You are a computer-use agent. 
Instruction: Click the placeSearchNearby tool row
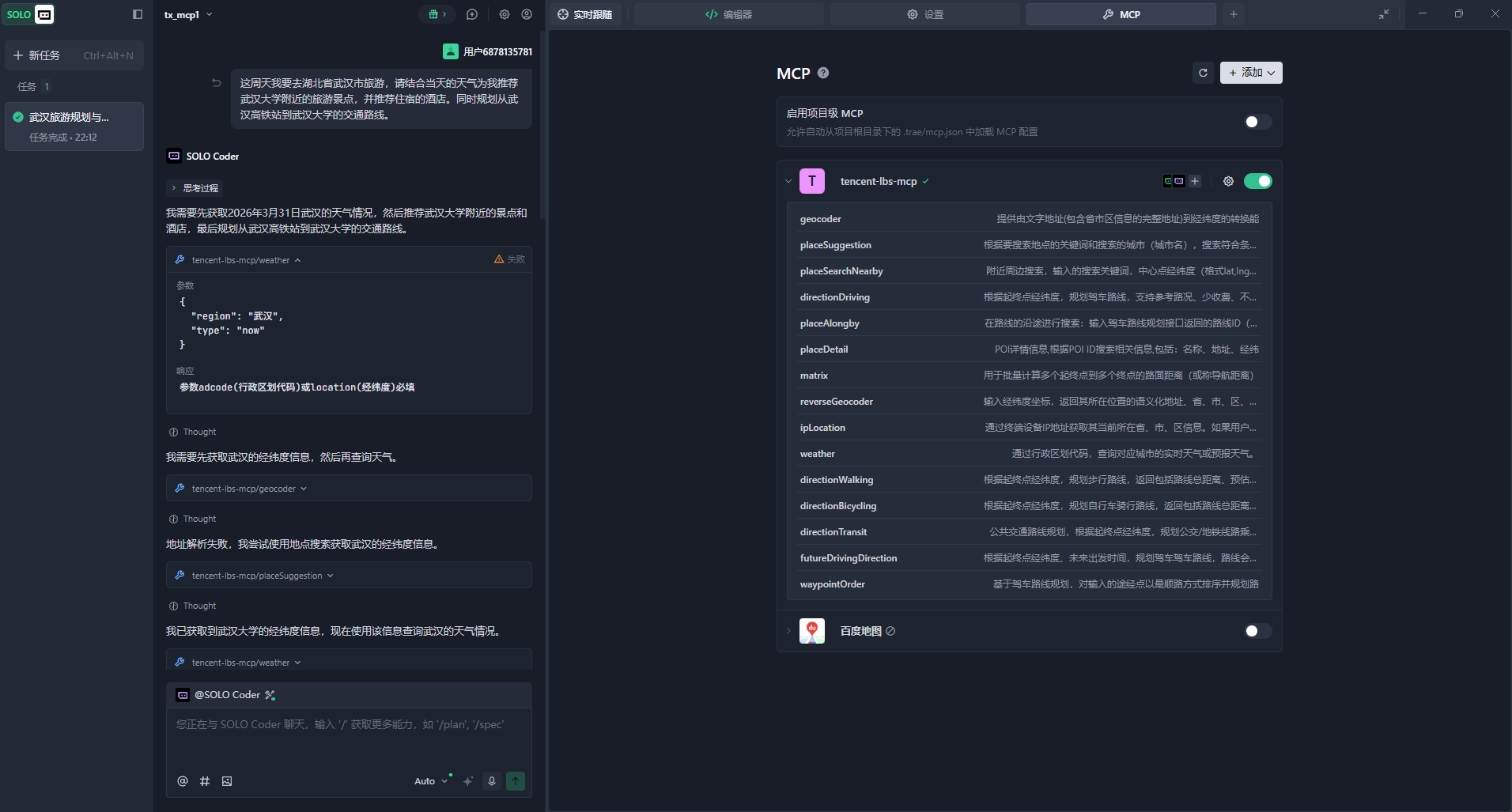[x=1029, y=271]
